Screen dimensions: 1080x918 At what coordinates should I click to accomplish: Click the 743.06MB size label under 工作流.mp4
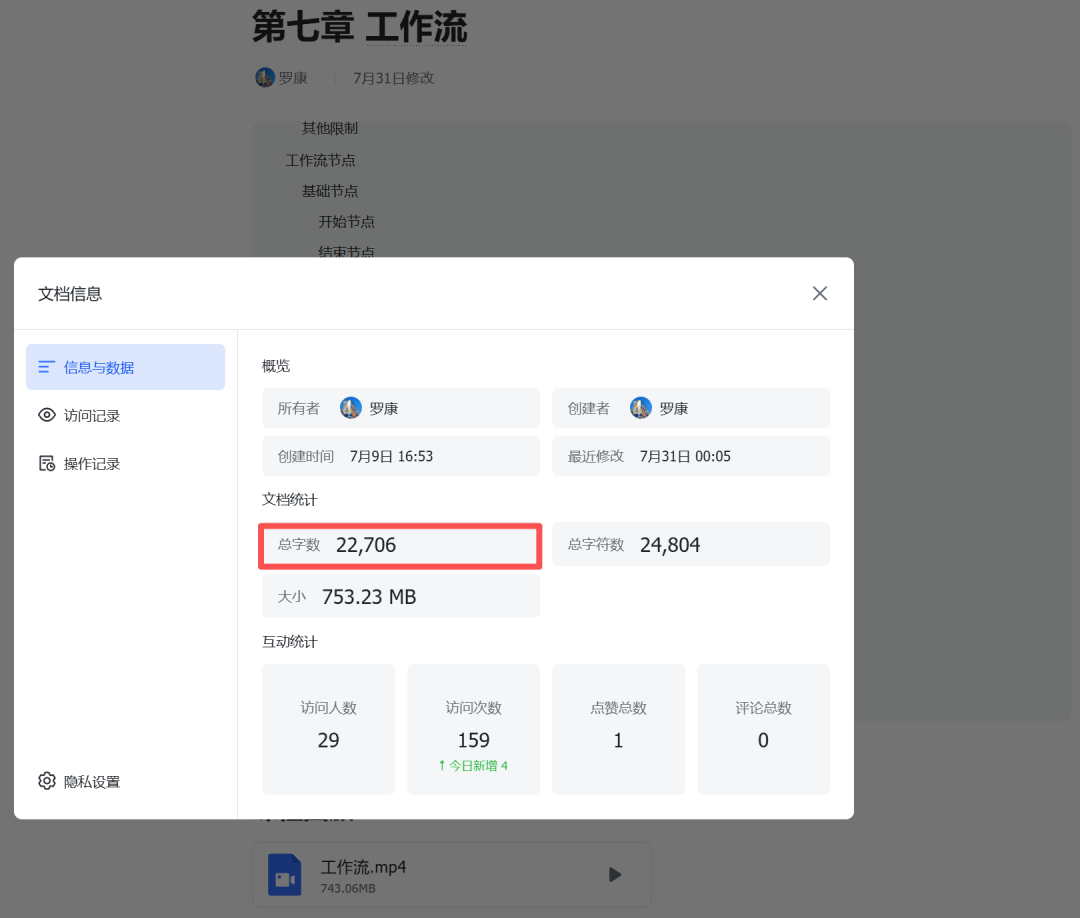click(x=348, y=888)
